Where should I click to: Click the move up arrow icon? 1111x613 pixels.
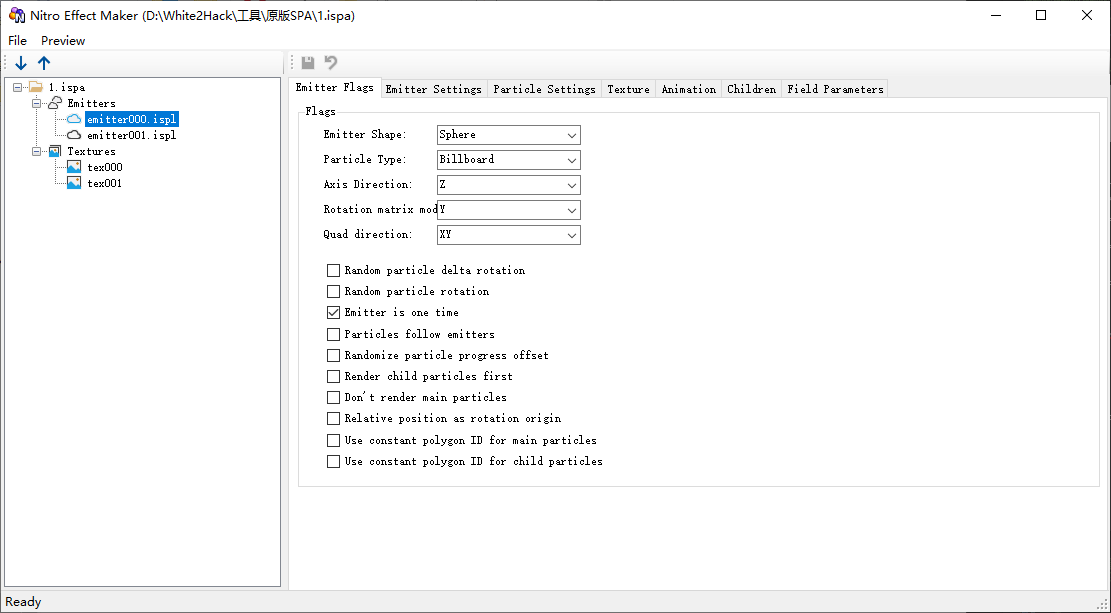pyautogui.click(x=44, y=63)
